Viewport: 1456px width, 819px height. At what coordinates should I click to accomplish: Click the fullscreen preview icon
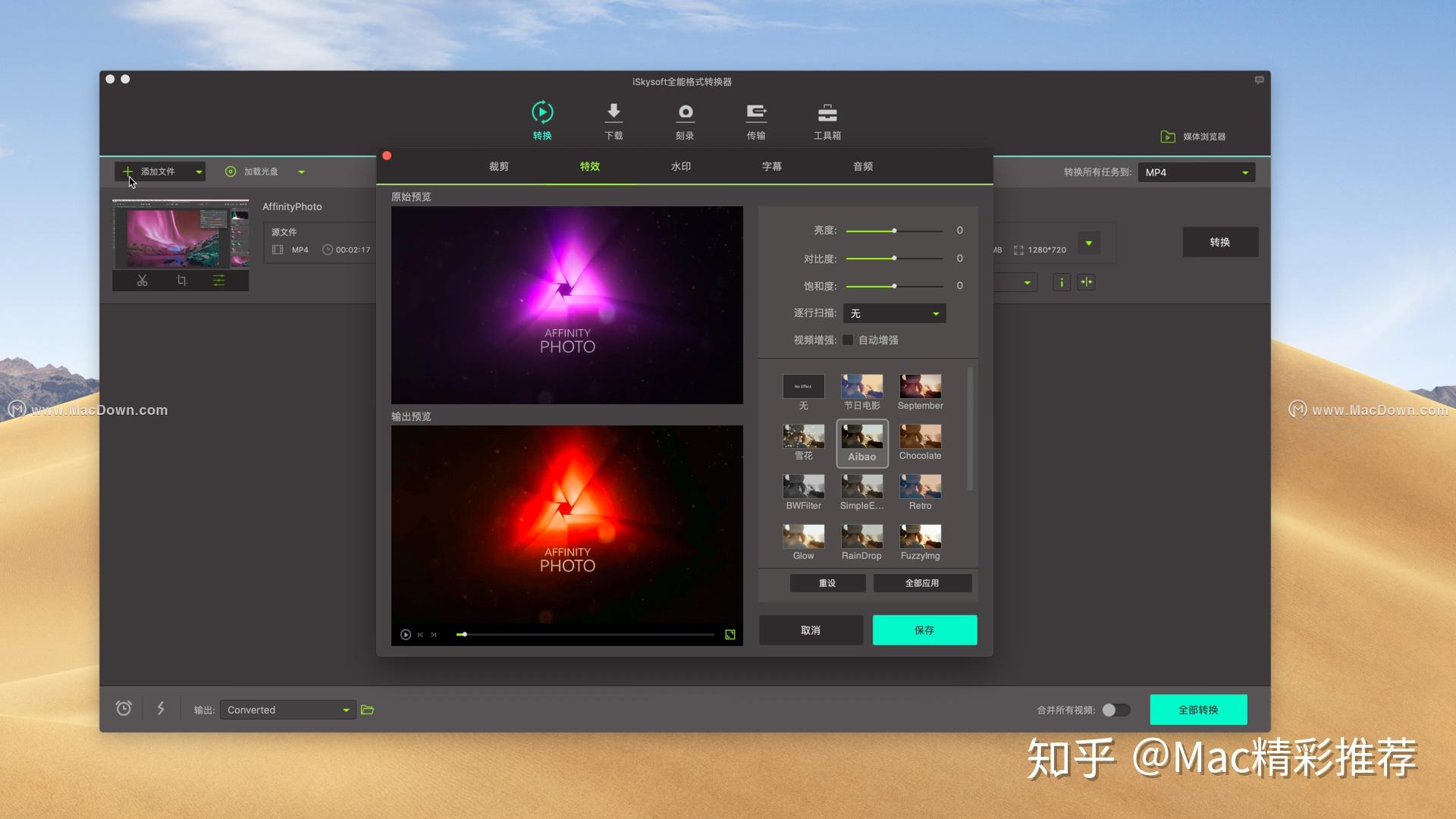tap(730, 635)
